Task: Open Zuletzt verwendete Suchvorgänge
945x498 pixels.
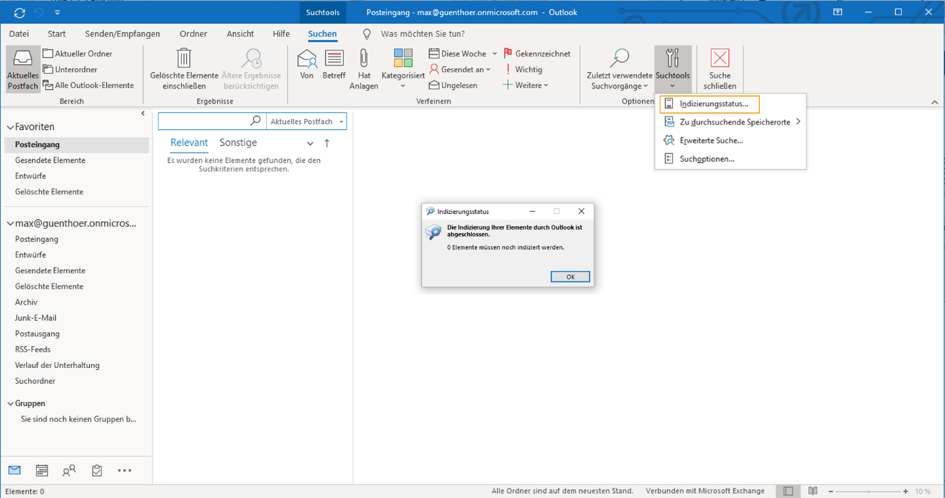Action: pyautogui.click(x=619, y=70)
